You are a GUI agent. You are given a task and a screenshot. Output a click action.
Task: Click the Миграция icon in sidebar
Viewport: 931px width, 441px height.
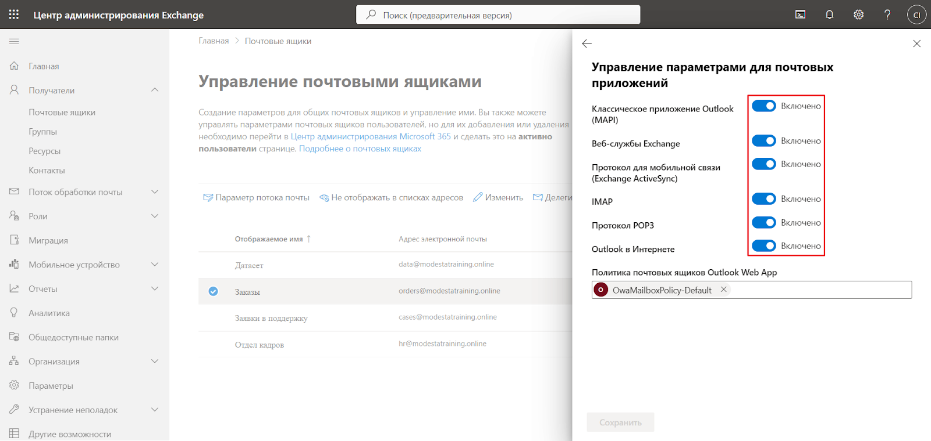[x=14, y=240]
